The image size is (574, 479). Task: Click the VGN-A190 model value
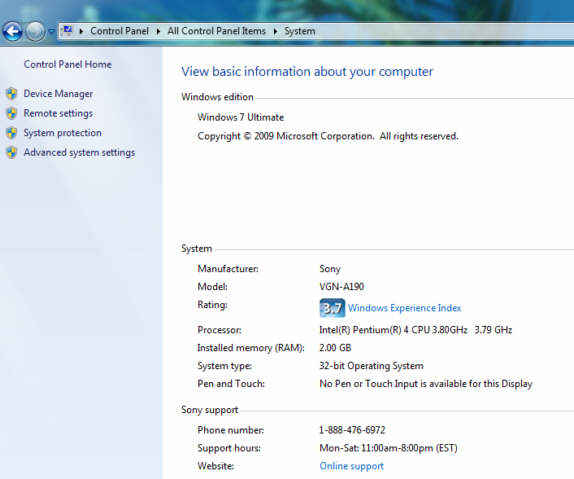[x=342, y=287]
